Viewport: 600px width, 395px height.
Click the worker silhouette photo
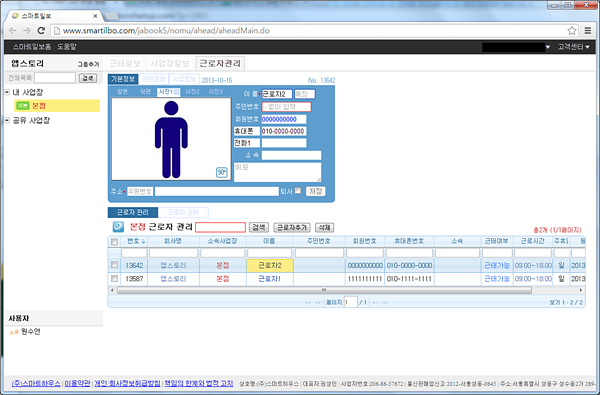171,139
